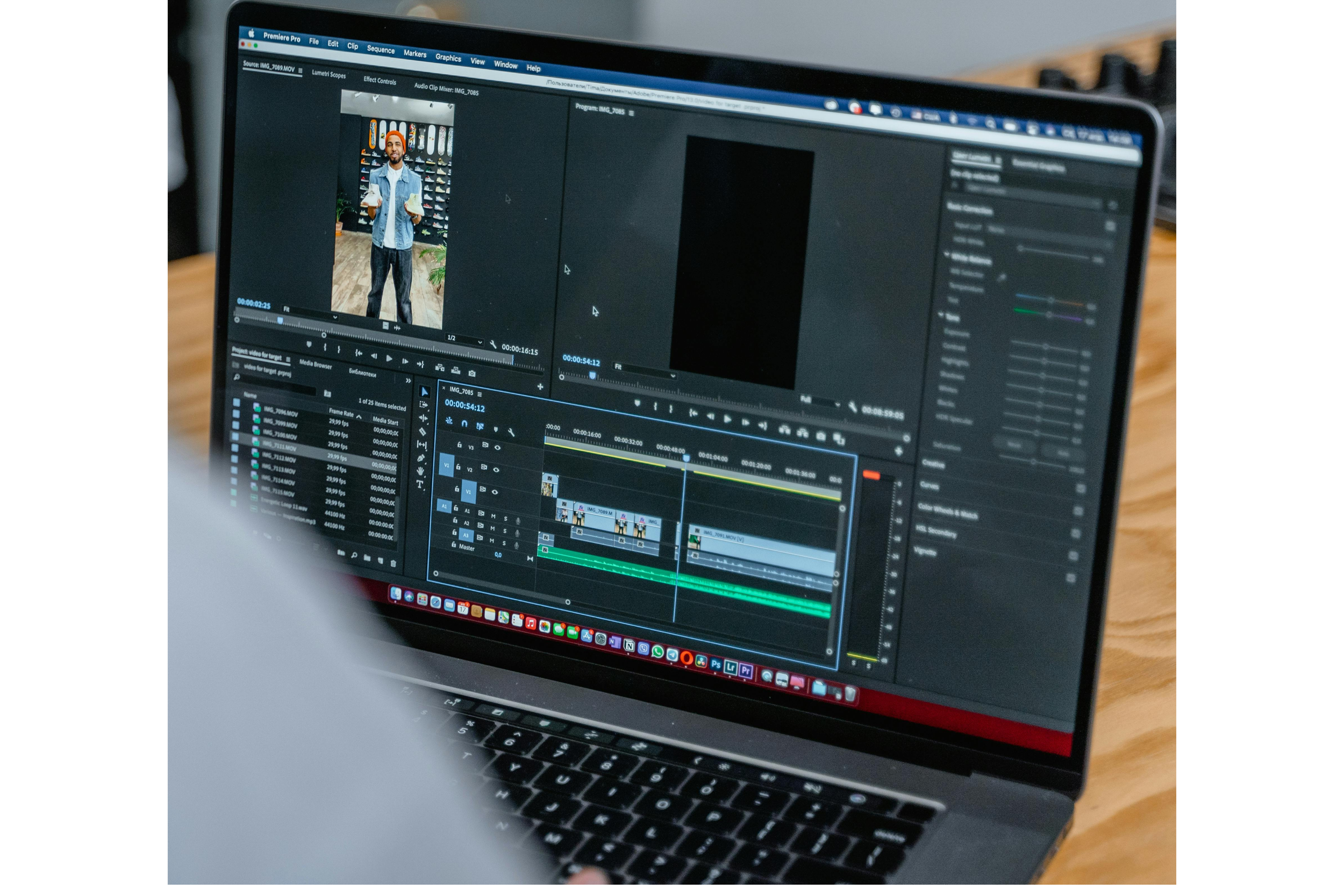Screen dimensions: 1344x896
Task: Click the Insert button in Source monitor
Action: [439, 368]
